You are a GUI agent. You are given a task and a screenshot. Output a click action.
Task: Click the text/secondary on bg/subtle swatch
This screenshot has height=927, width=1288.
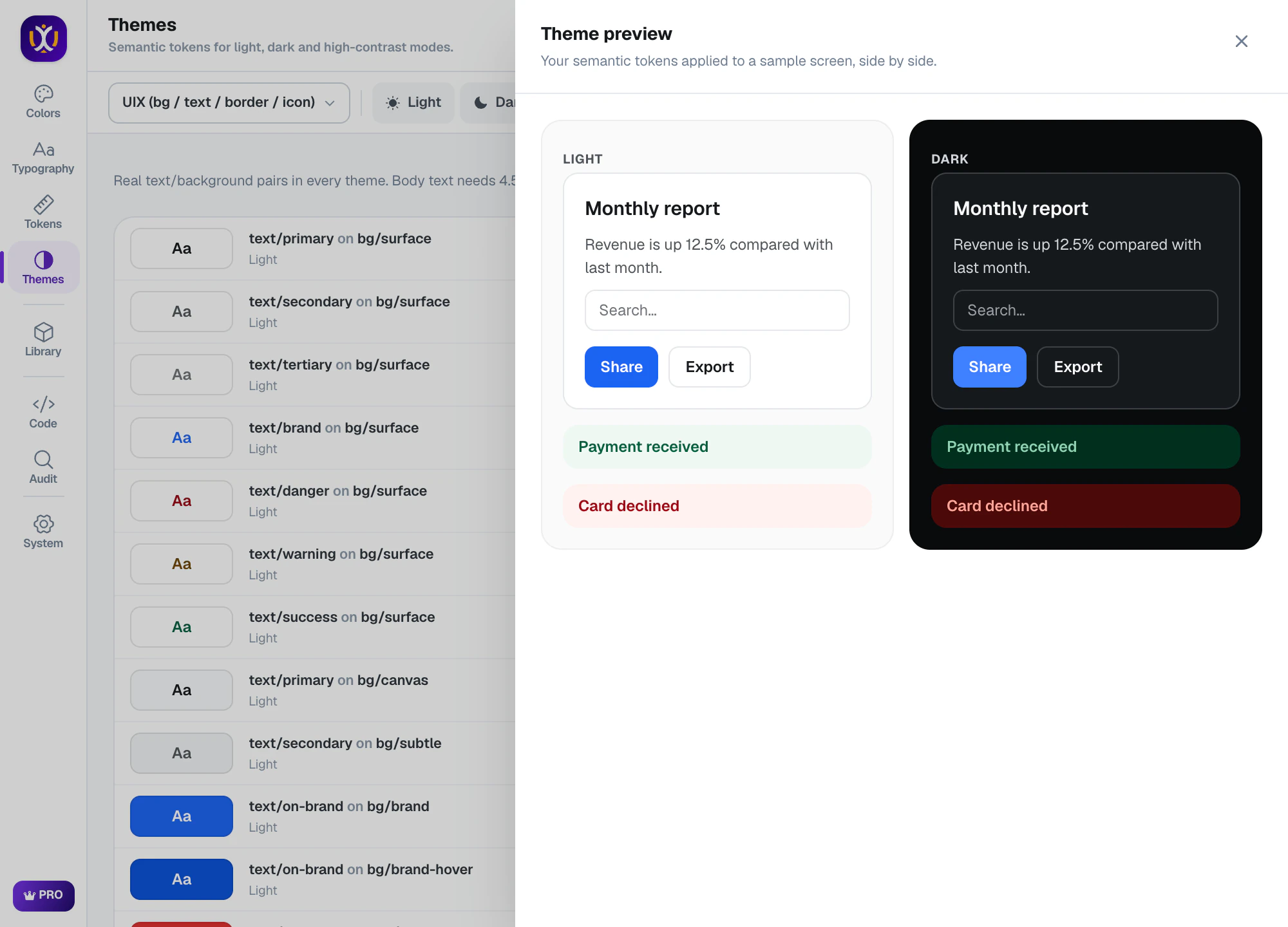point(182,753)
